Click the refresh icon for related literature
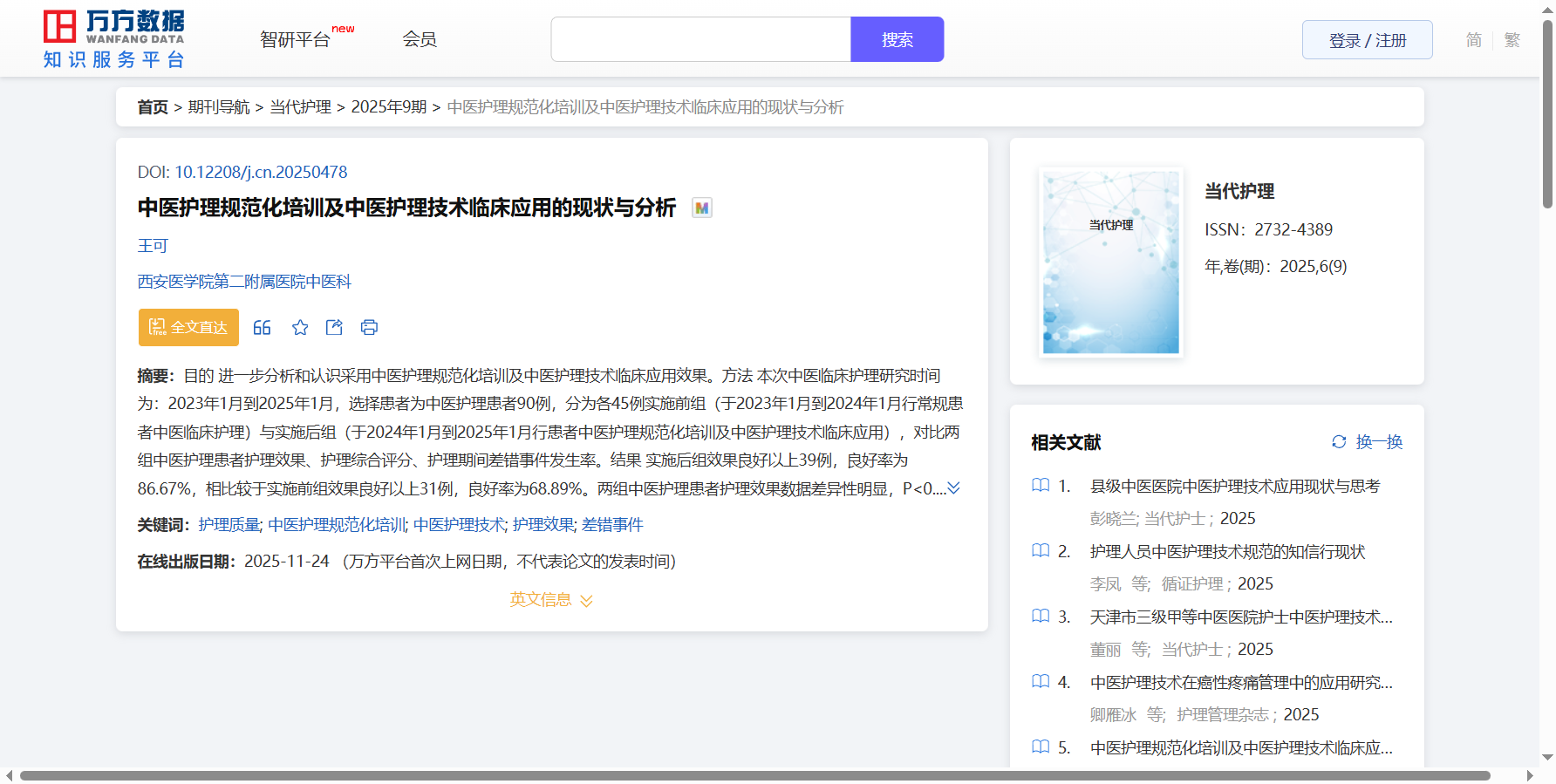The height and width of the screenshot is (784, 1556). [1339, 442]
